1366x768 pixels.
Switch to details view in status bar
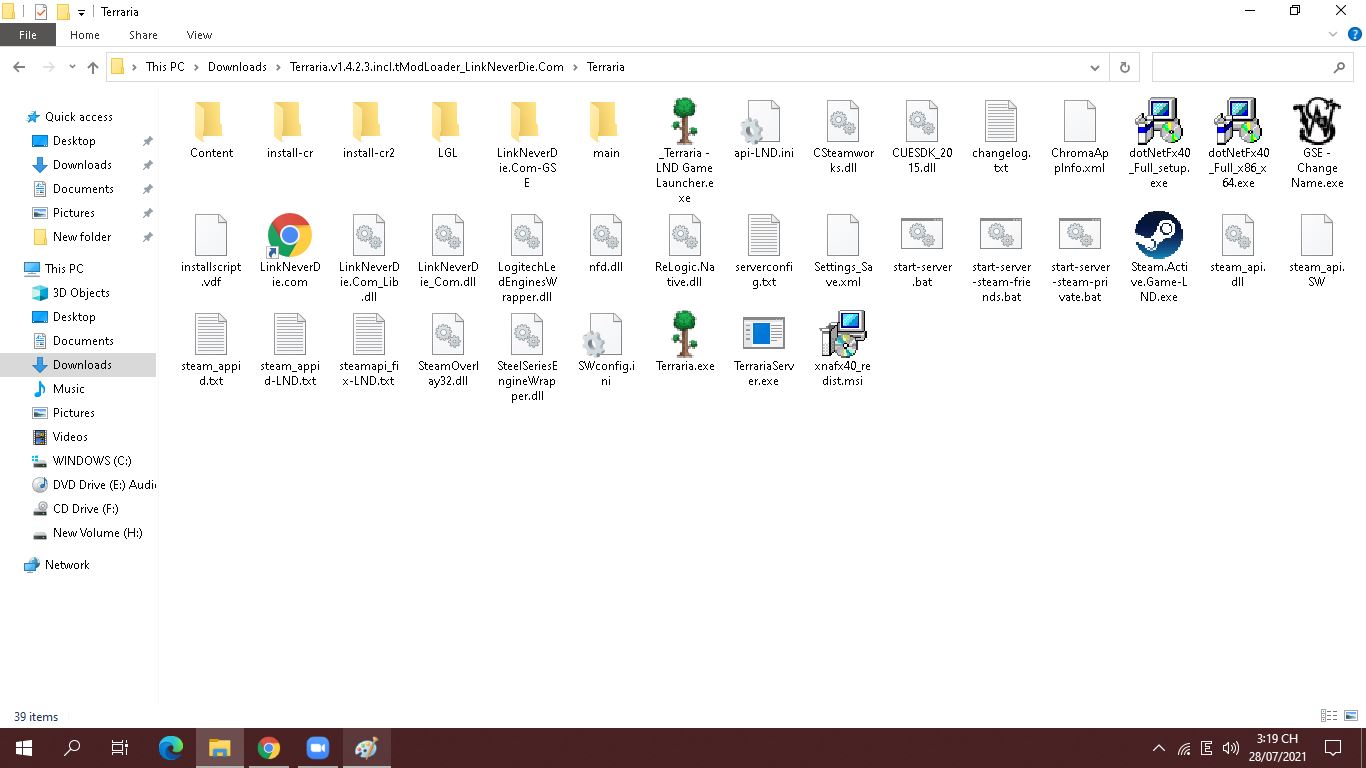[1329, 716]
